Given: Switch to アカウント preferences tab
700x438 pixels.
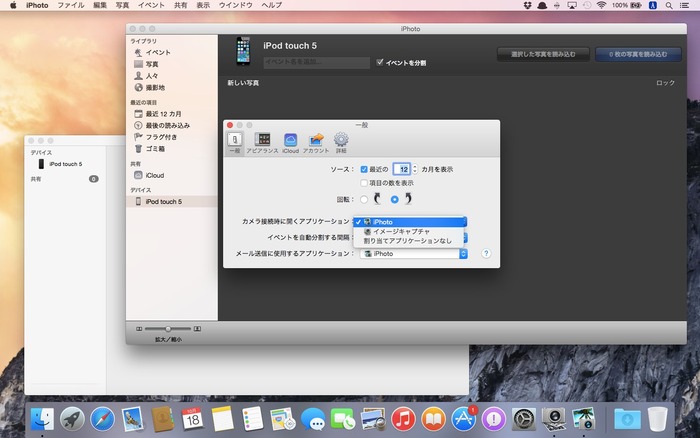Looking at the screenshot, I should [316, 143].
